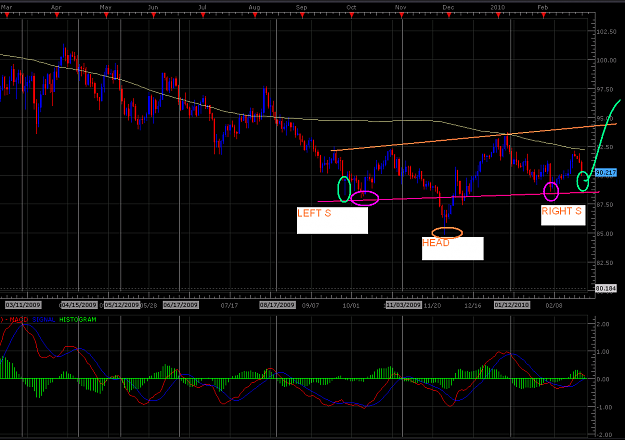Viewport: 625px width, 440px height.
Task: Click the green HISTOGRAM legend label
Action: (78, 320)
